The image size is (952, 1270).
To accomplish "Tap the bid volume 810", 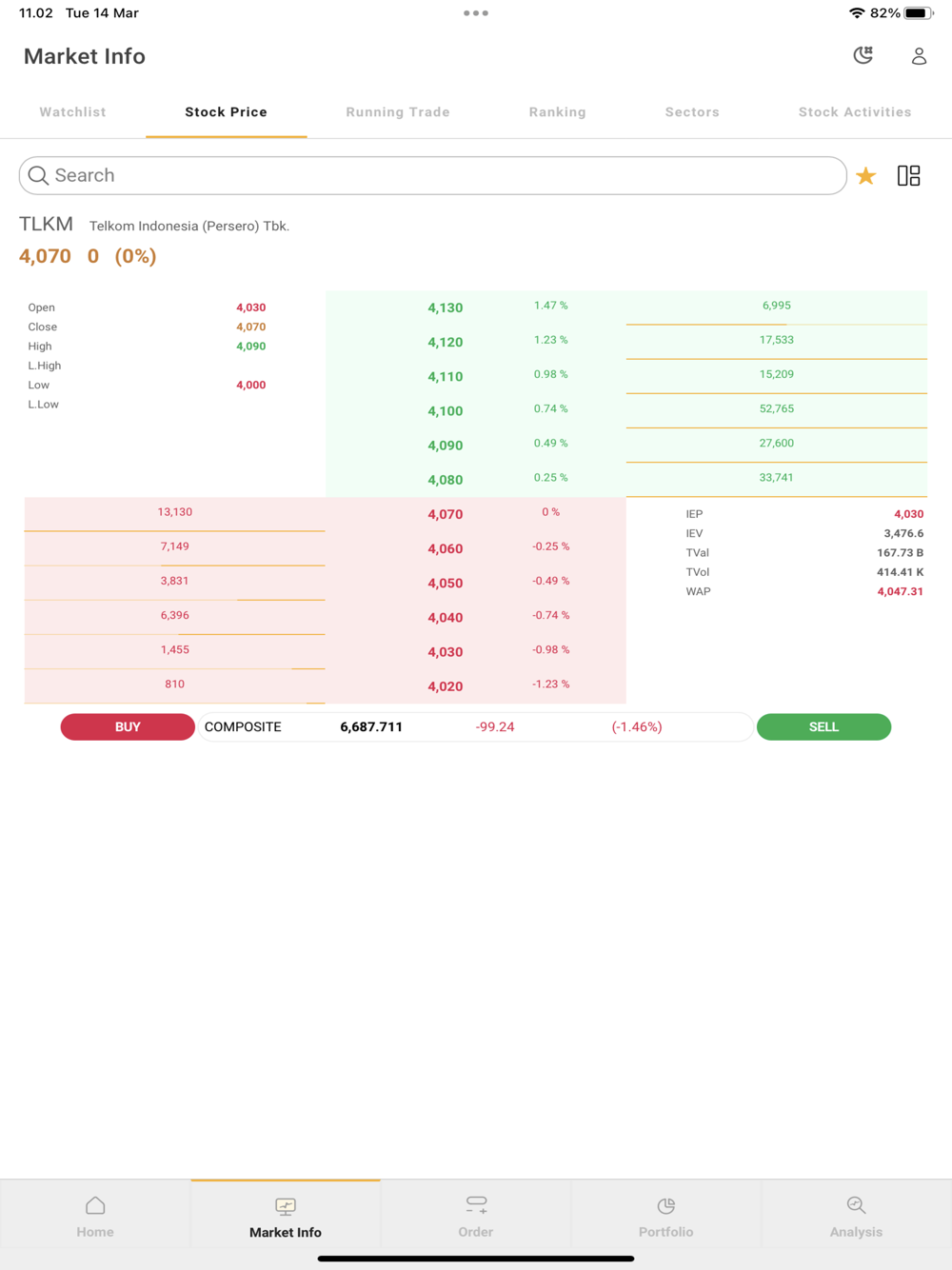I will pos(175,684).
